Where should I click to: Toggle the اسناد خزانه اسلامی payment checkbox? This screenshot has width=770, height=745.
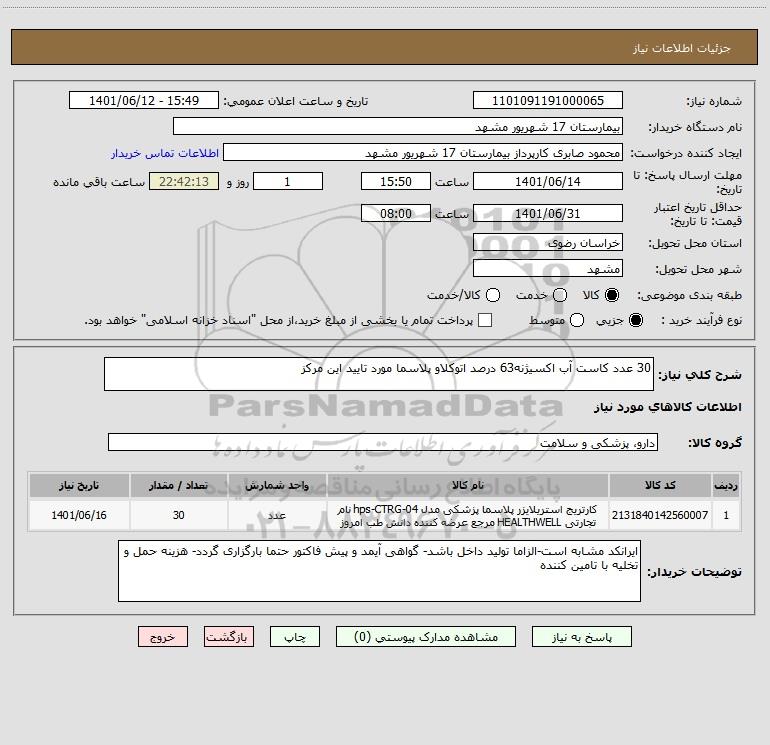485,320
